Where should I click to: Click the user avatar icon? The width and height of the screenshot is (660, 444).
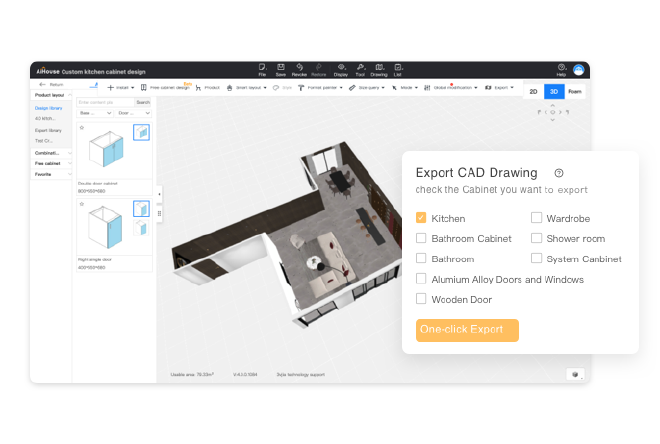pos(578,70)
